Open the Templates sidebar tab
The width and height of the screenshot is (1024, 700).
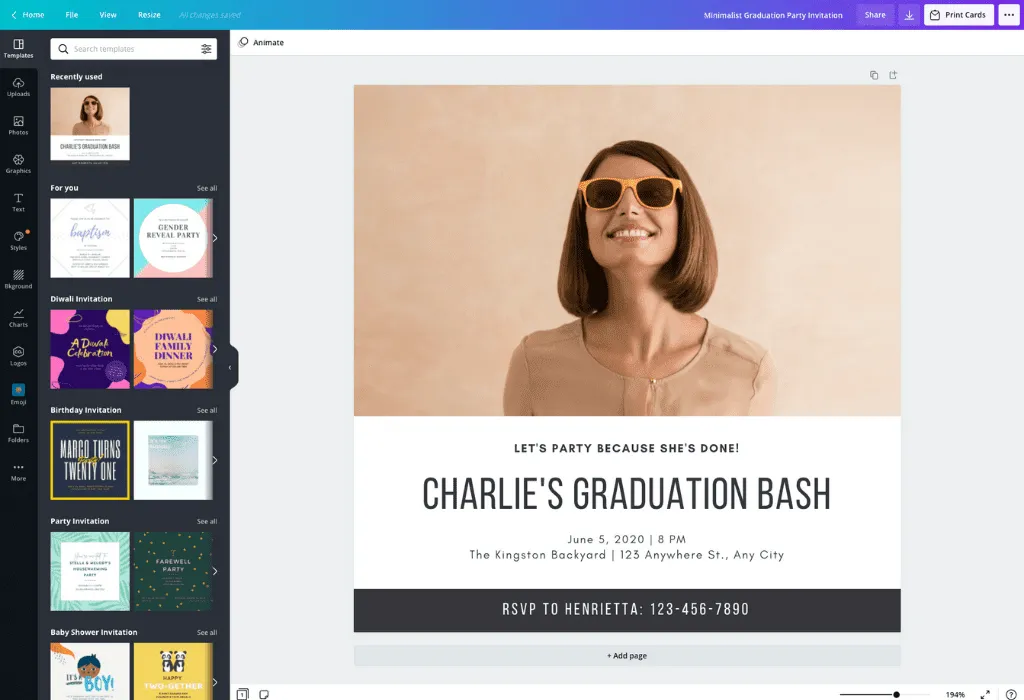[x=18, y=49]
